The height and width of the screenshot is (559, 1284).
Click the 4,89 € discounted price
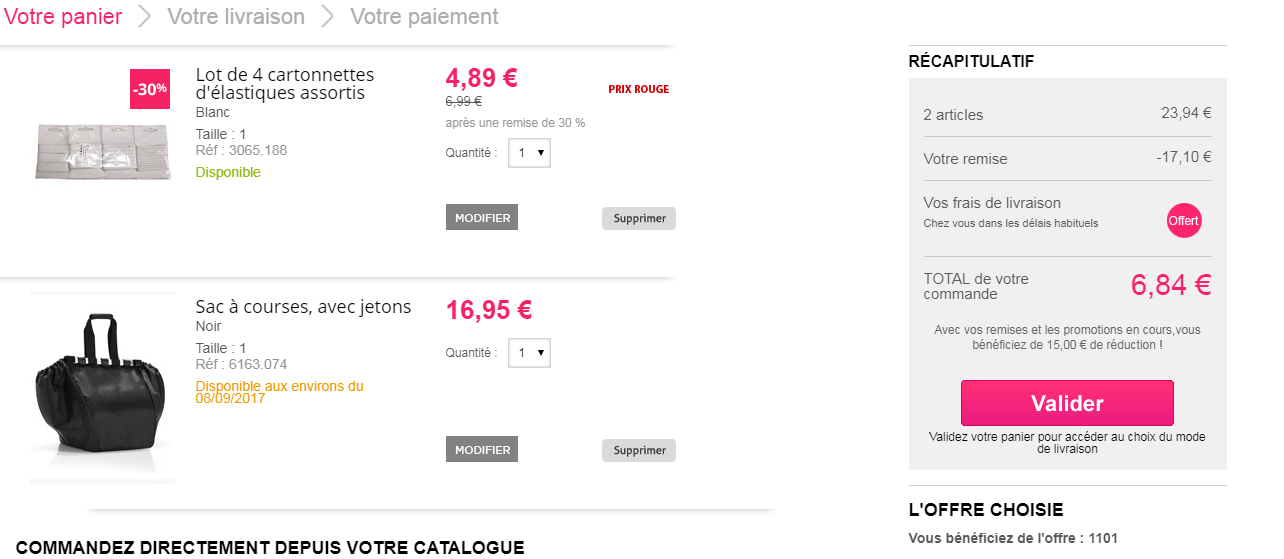(481, 78)
